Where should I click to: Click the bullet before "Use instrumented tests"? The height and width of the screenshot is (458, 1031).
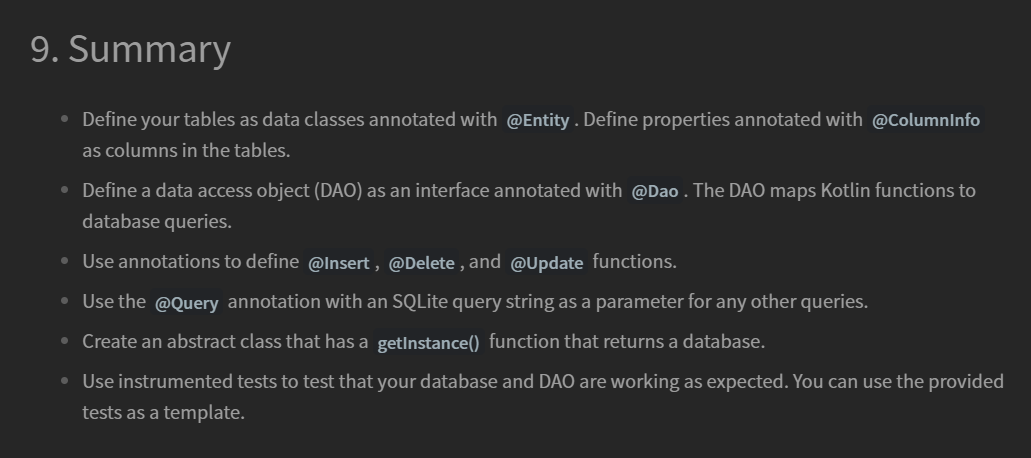64,381
